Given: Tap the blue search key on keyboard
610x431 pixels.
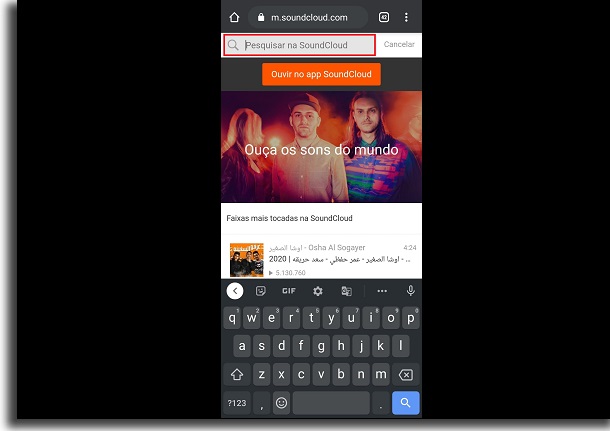Looking at the screenshot, I should [406, 403].
